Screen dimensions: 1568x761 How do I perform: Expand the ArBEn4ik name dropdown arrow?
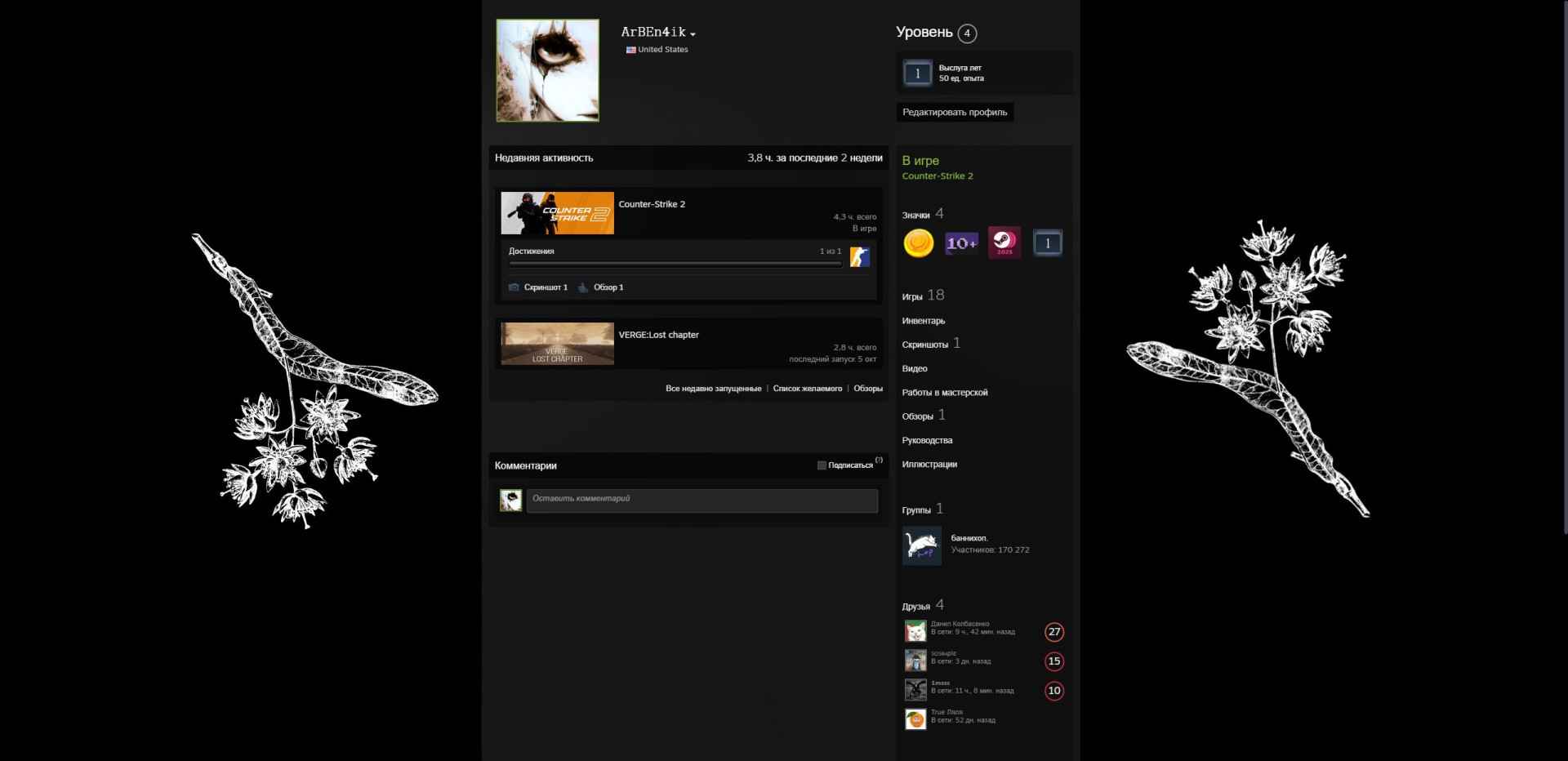(693, 34)
